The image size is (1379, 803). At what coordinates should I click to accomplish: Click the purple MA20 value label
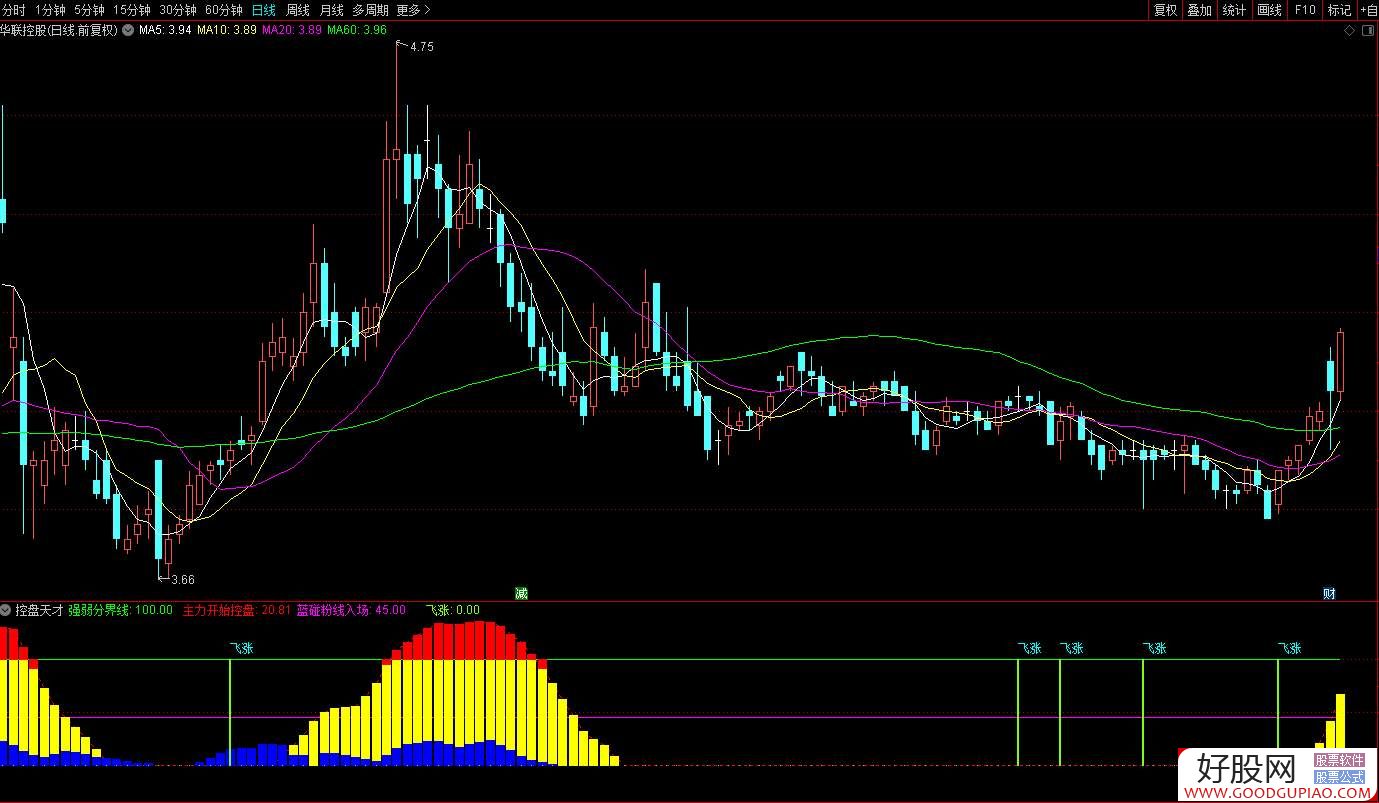click(x=292, y=30)
